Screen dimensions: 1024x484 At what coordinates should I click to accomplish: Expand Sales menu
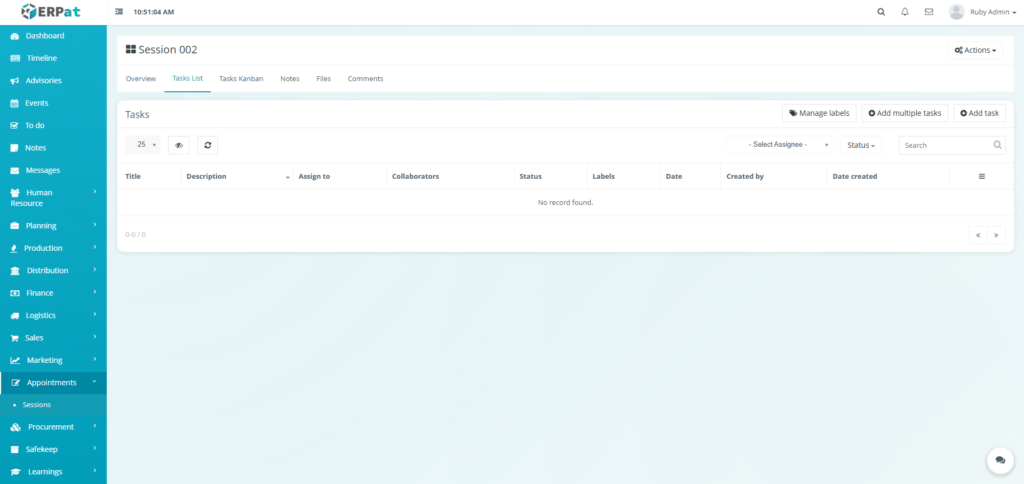54,338
